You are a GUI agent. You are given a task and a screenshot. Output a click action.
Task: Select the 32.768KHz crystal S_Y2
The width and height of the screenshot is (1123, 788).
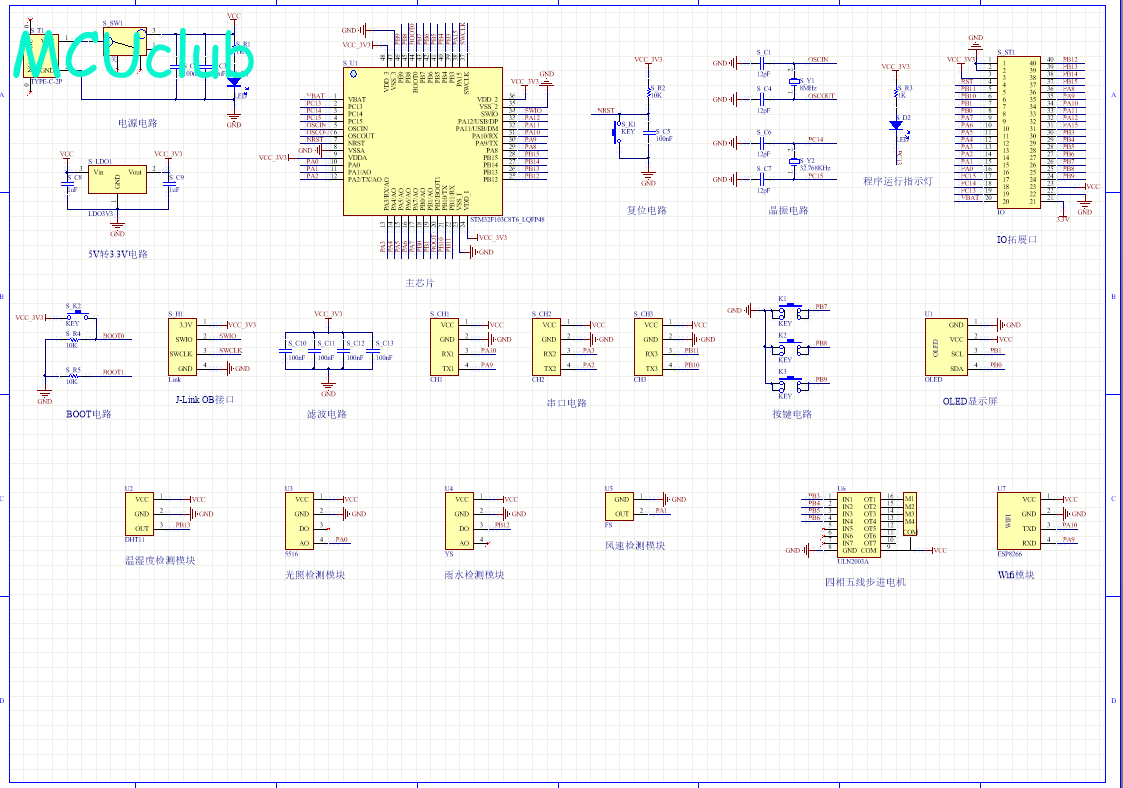click(x=795, y=161)
